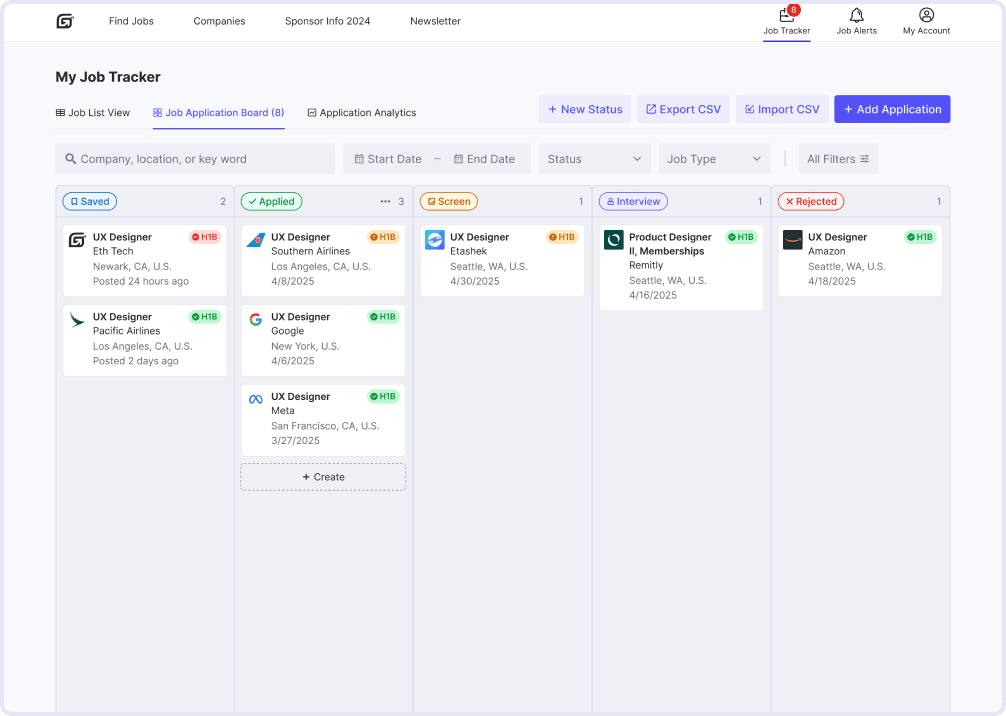Click the search magnifier icon
The image size is (1006, 716).
pos(71,158)
